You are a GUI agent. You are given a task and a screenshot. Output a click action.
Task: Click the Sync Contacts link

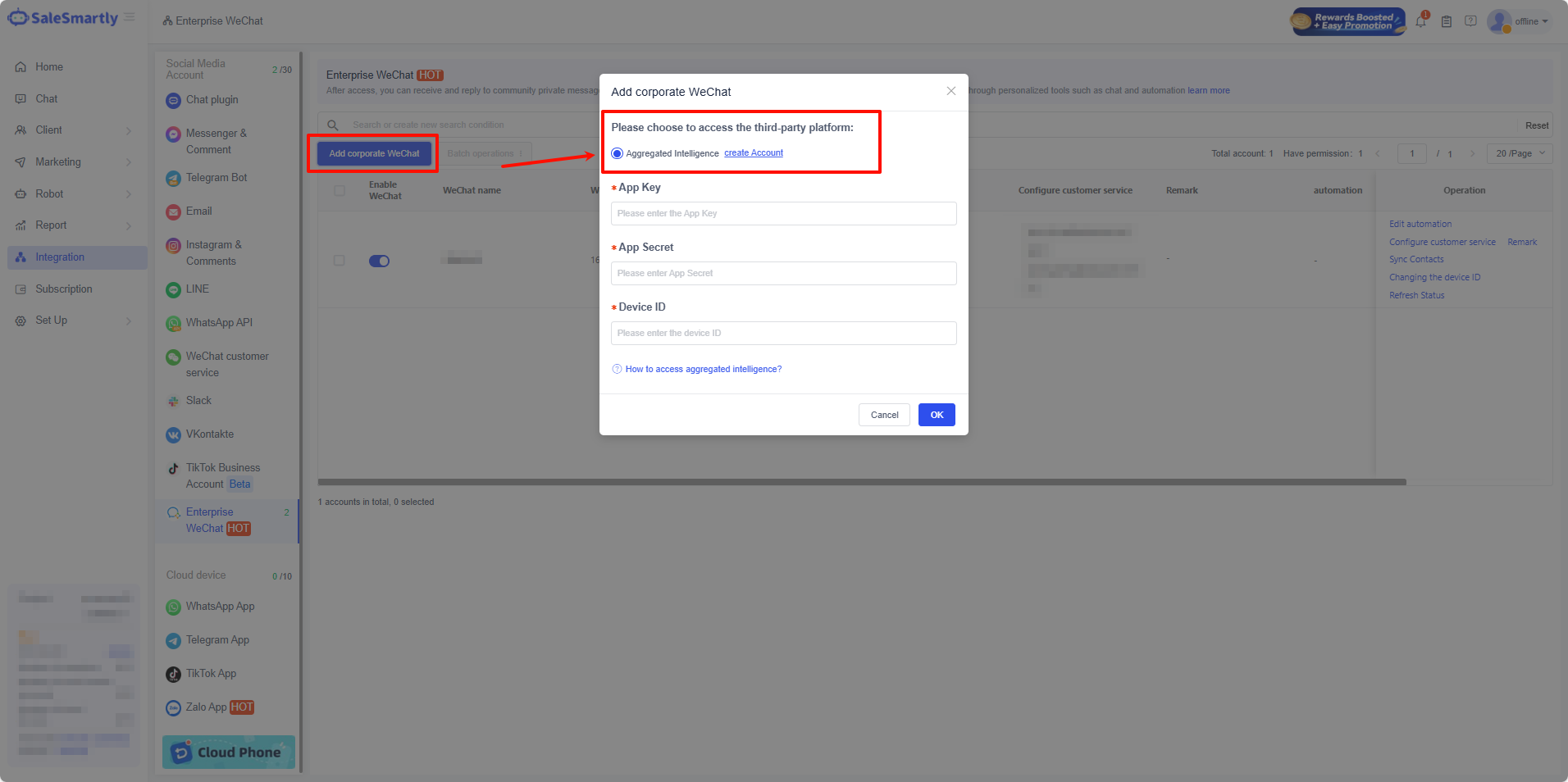[x=1416, y=259]
